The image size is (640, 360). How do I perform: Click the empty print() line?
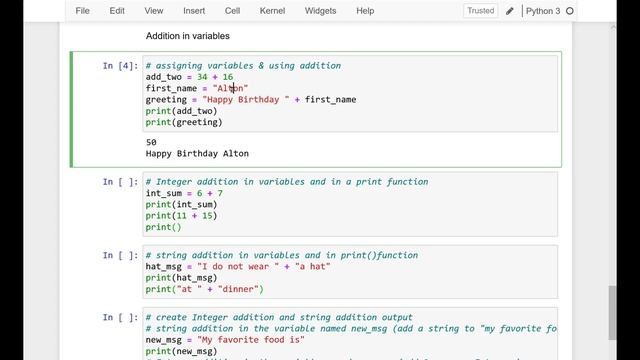163,227
